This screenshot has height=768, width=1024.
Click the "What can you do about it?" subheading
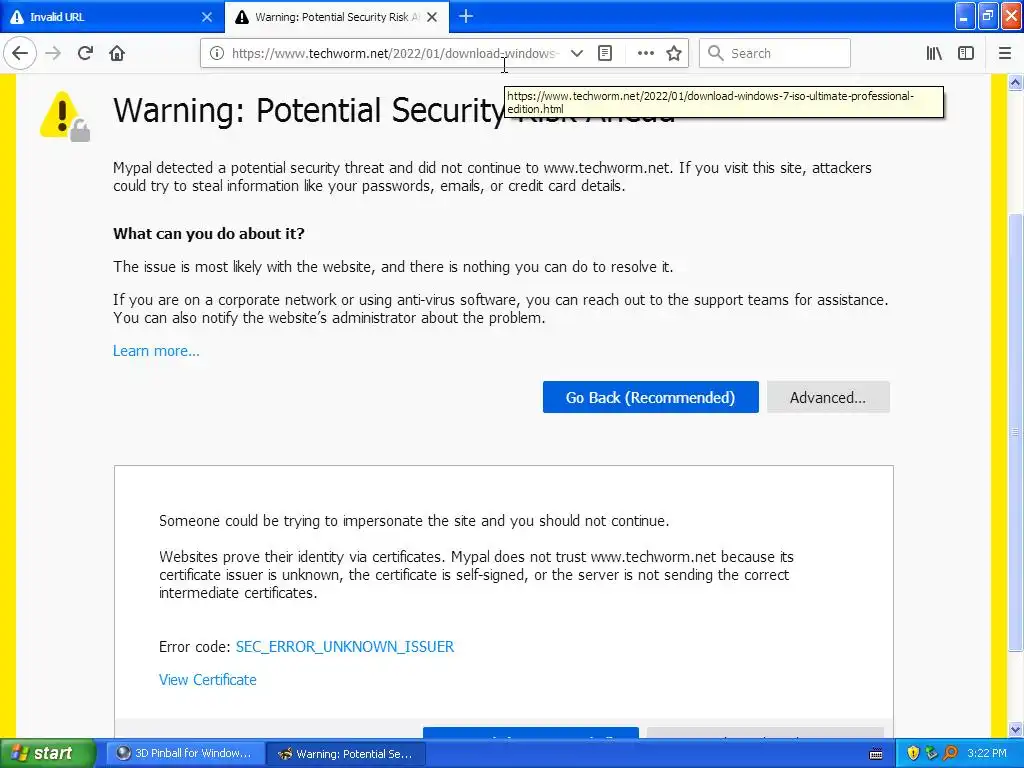tap(209, 234)
